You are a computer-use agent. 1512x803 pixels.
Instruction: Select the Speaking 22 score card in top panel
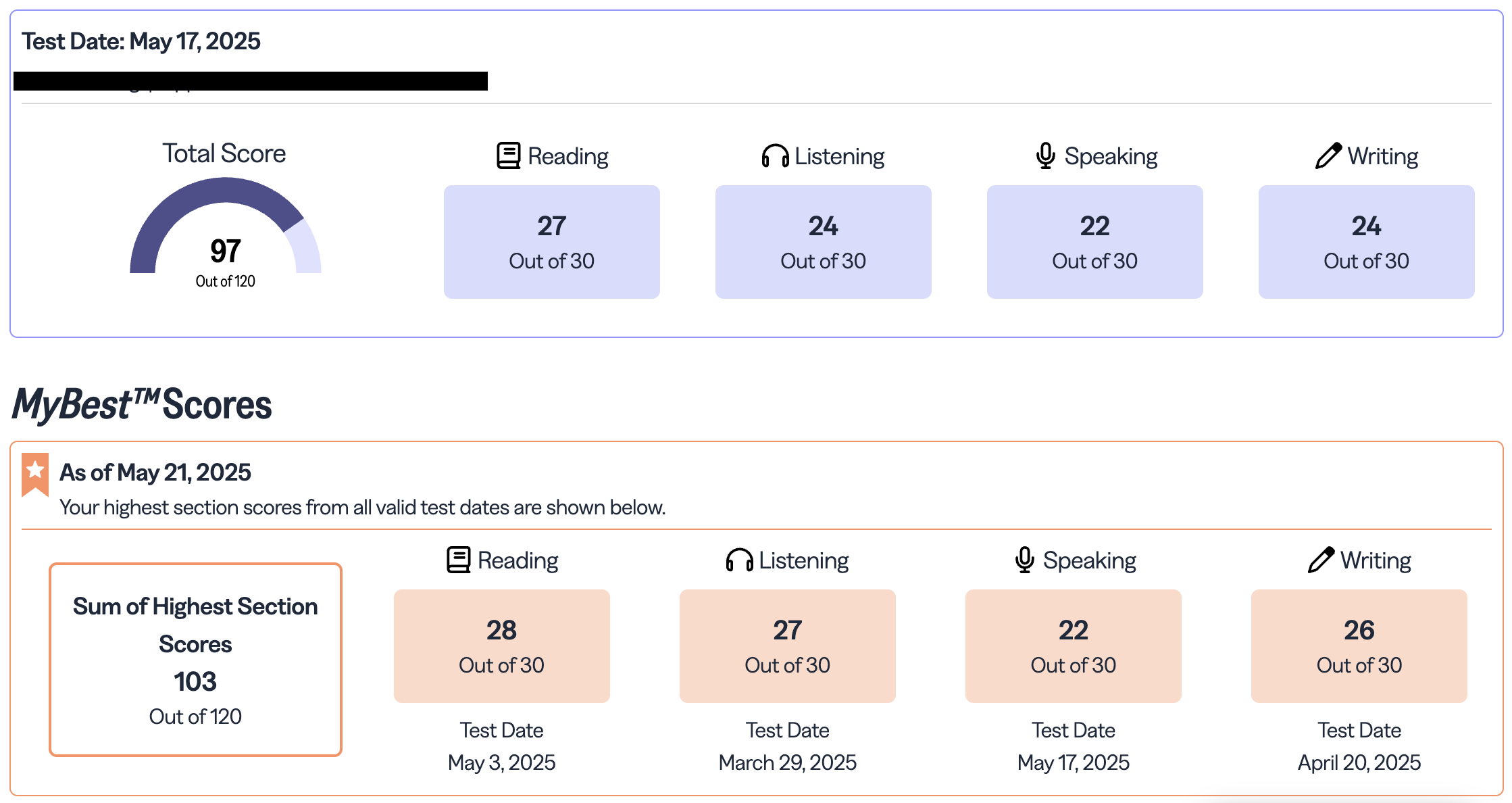pyautogui.click(x=1094, y=242)
